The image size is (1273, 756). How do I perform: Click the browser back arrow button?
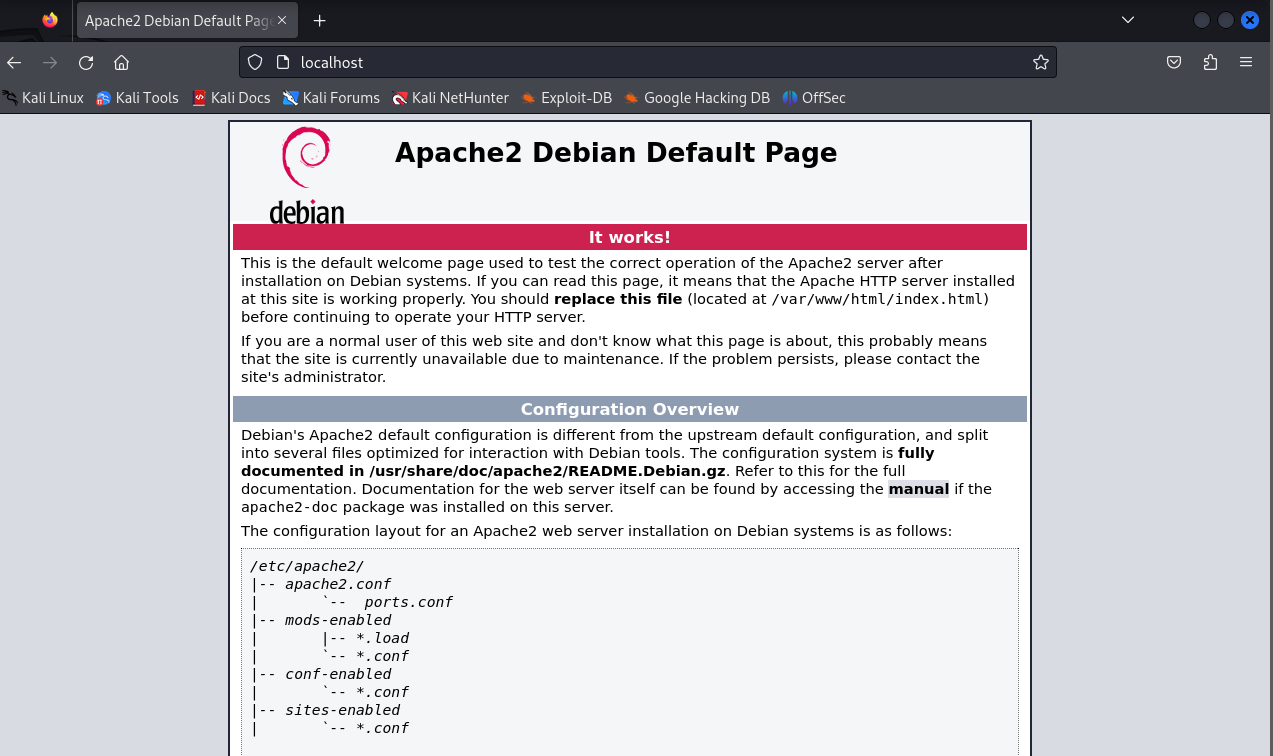[x=14, y=62]
